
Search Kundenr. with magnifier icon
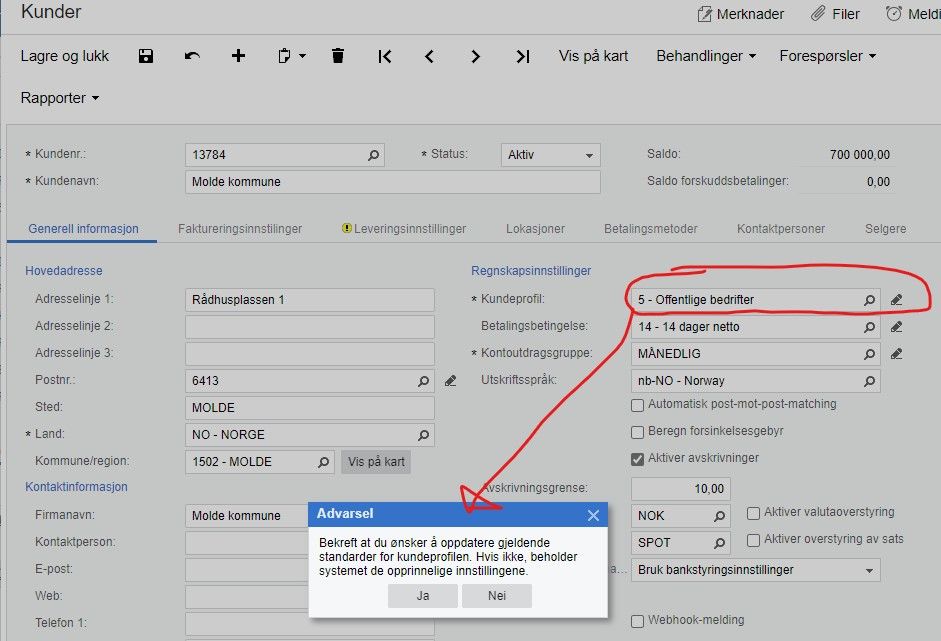tap(373, 155)
